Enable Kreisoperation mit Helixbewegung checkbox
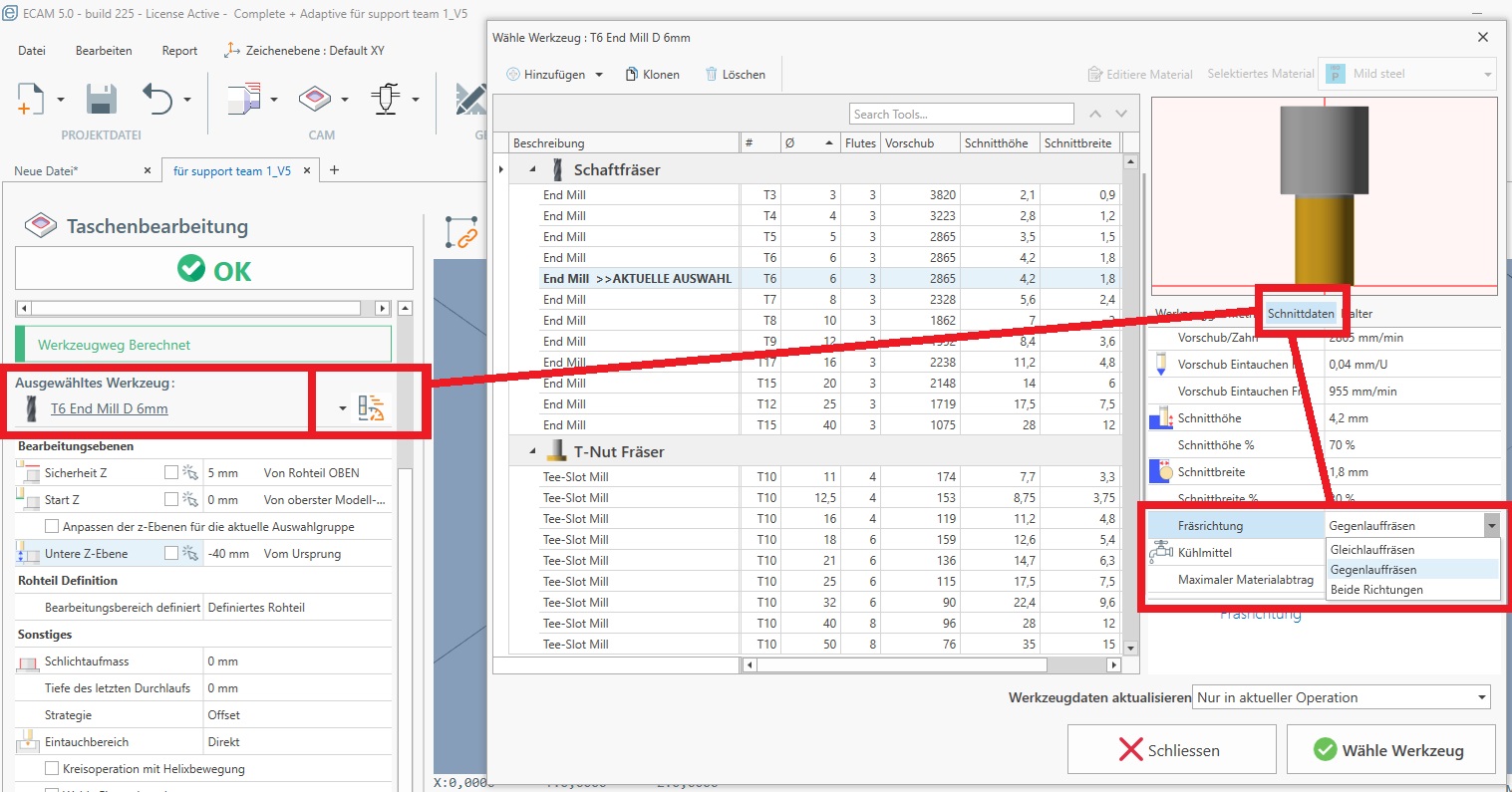This screenshot has height=792, width=1512. click(x=52, y=769)
